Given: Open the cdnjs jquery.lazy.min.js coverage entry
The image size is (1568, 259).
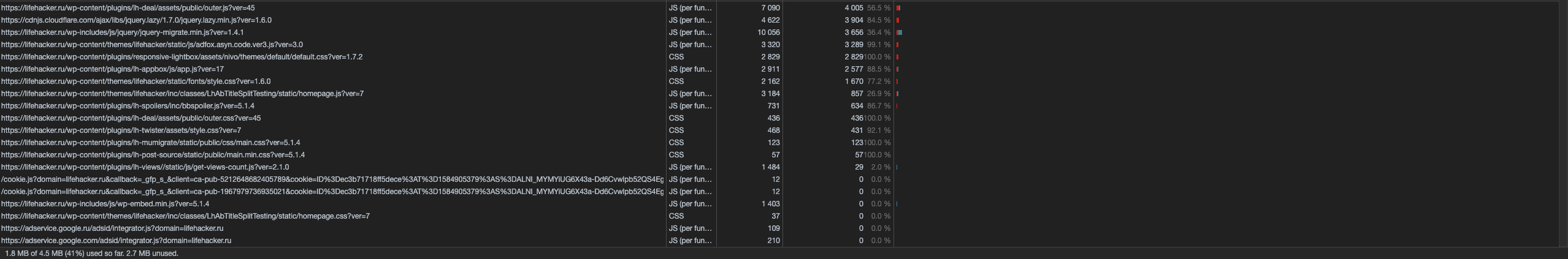Looking at the screenshot, I should coord(136,20).
